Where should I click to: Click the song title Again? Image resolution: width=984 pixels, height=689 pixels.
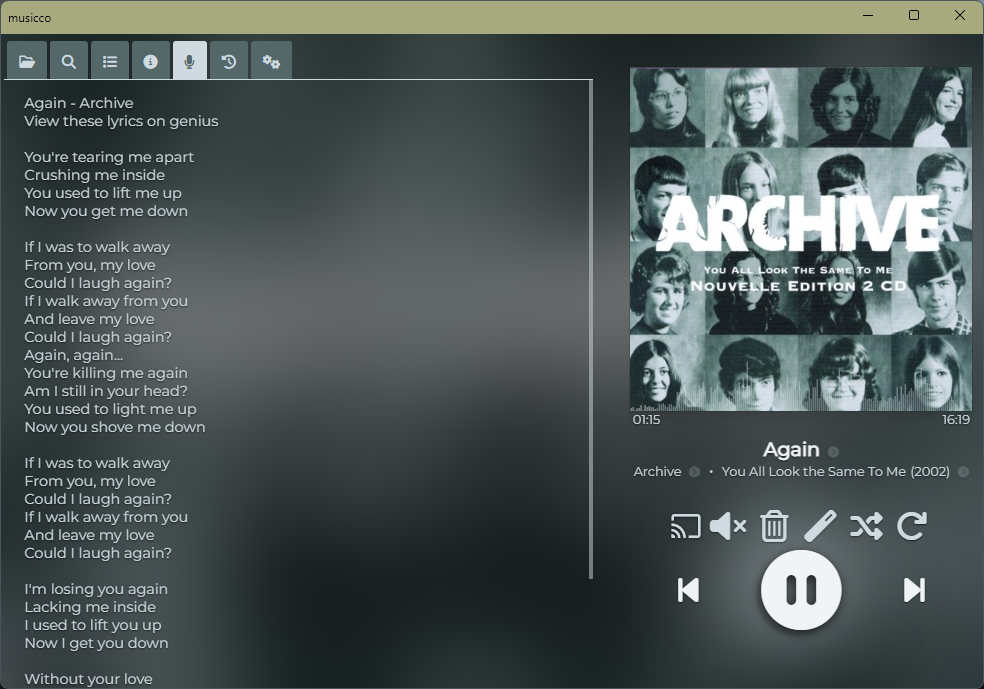(x=791, y=450)
